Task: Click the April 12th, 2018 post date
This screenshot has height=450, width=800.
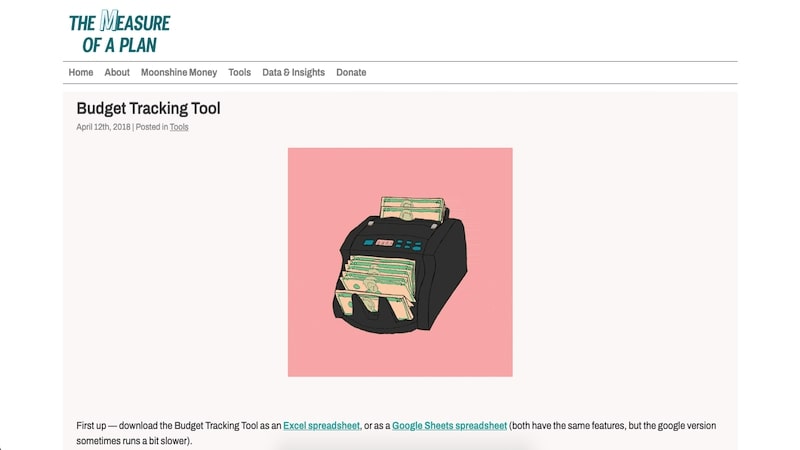Action: coord(104,127)
